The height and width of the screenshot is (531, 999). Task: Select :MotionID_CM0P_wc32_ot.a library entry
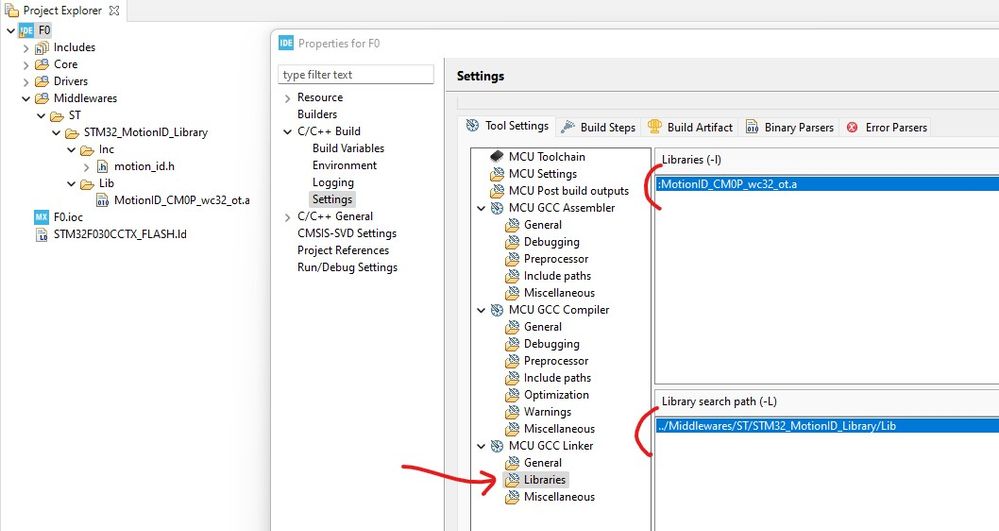(x=828, y=184)
